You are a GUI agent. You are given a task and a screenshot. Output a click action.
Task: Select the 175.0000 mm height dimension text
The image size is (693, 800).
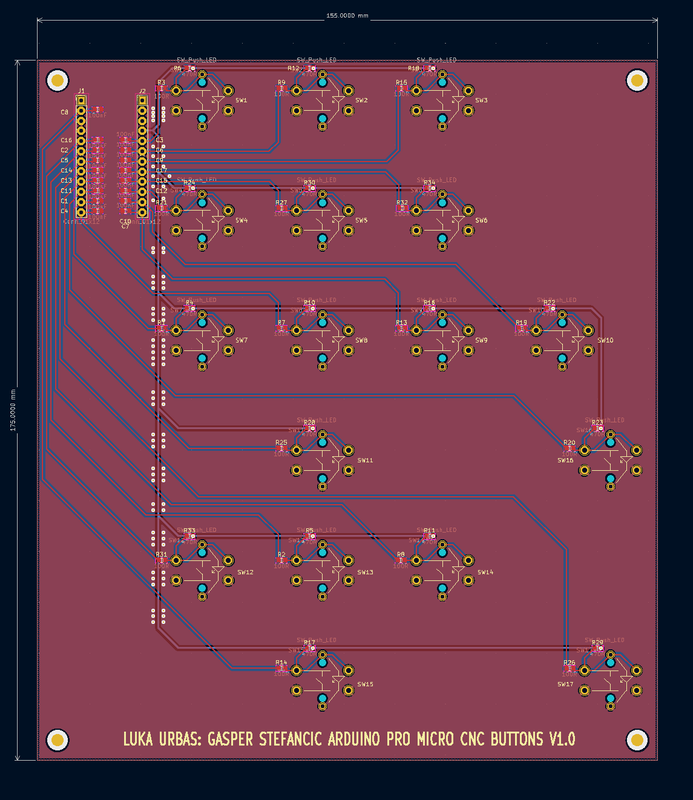click(13, 410)
